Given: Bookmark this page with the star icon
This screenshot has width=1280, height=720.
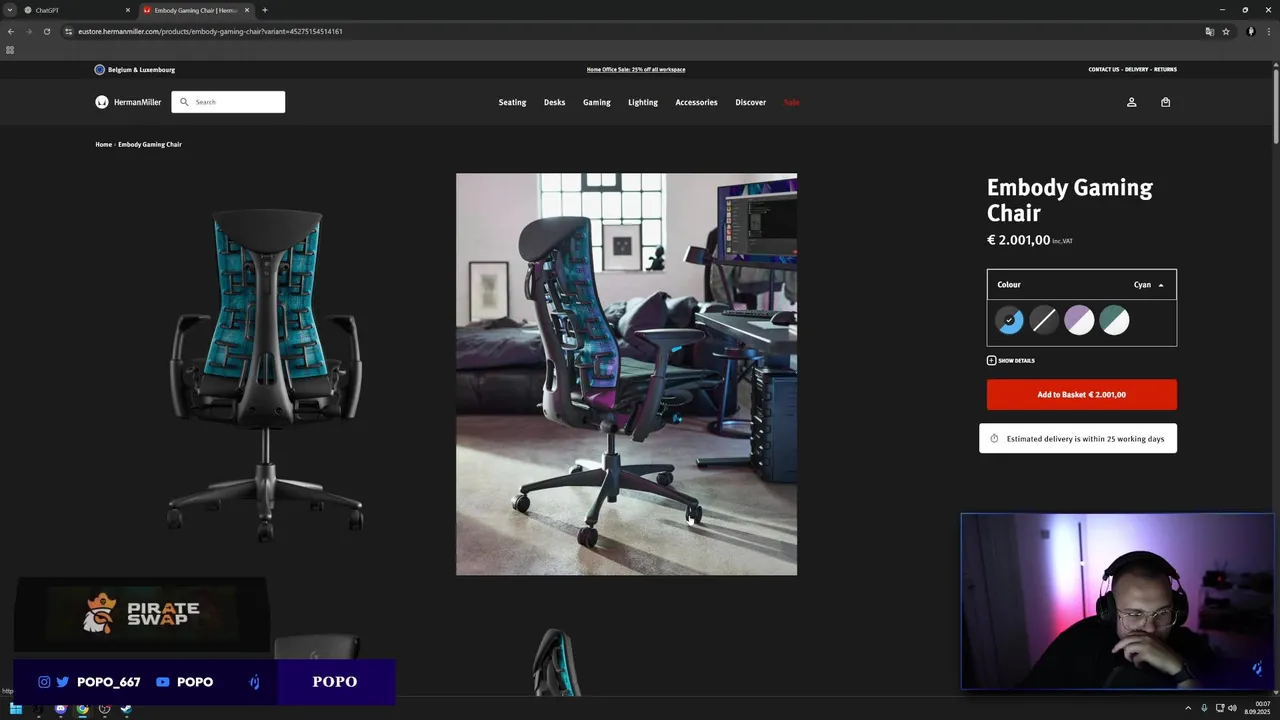Looking at the screenshot, I should tap(1226, 31).
